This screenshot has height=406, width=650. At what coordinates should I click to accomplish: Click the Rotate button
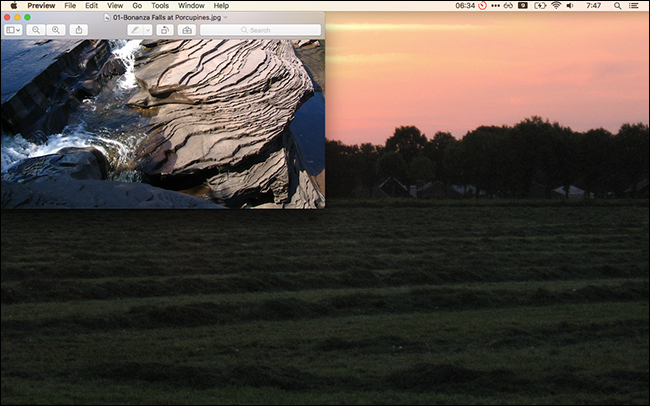tap(165, 30)
